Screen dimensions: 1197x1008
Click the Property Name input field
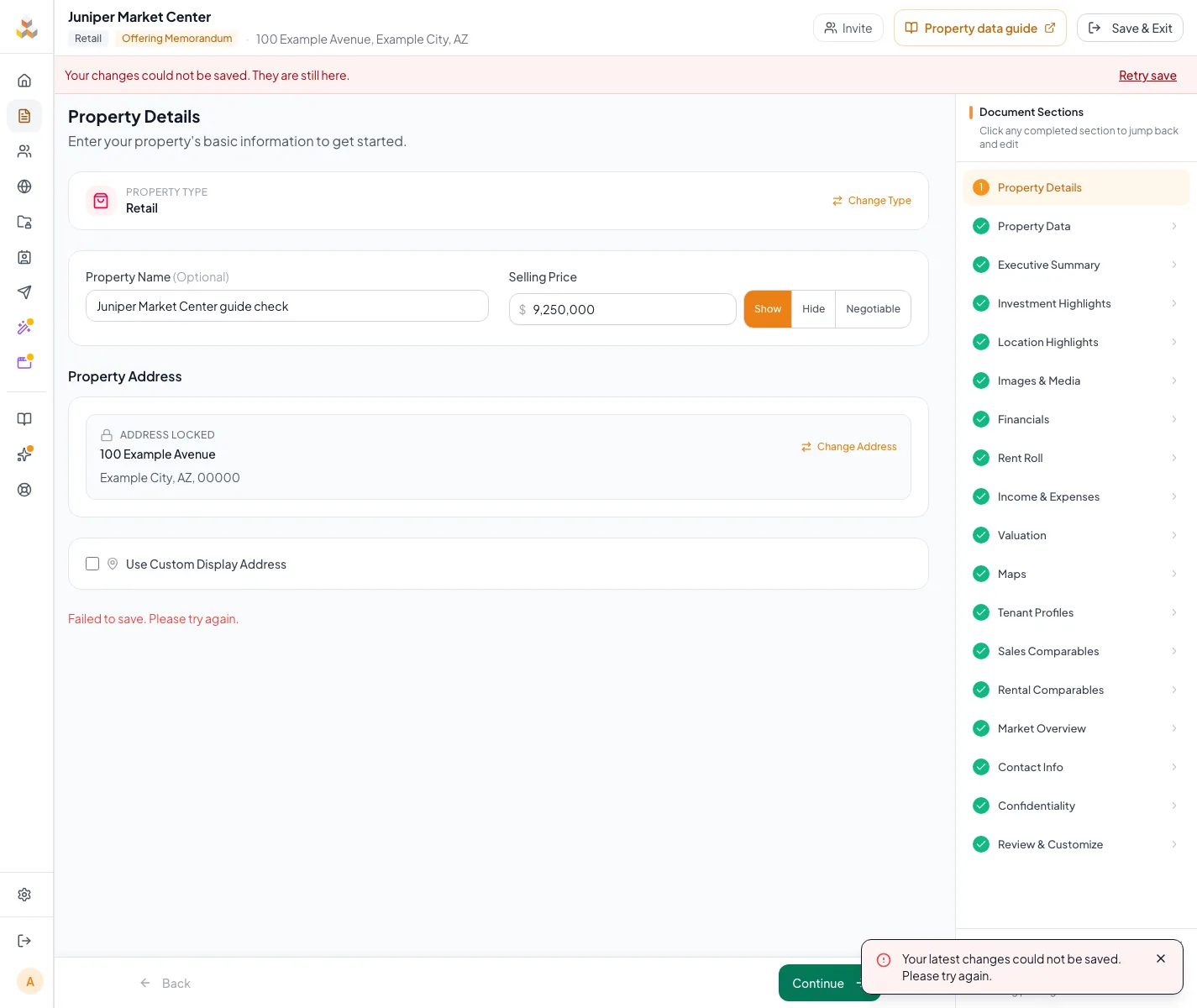point(287,306)
